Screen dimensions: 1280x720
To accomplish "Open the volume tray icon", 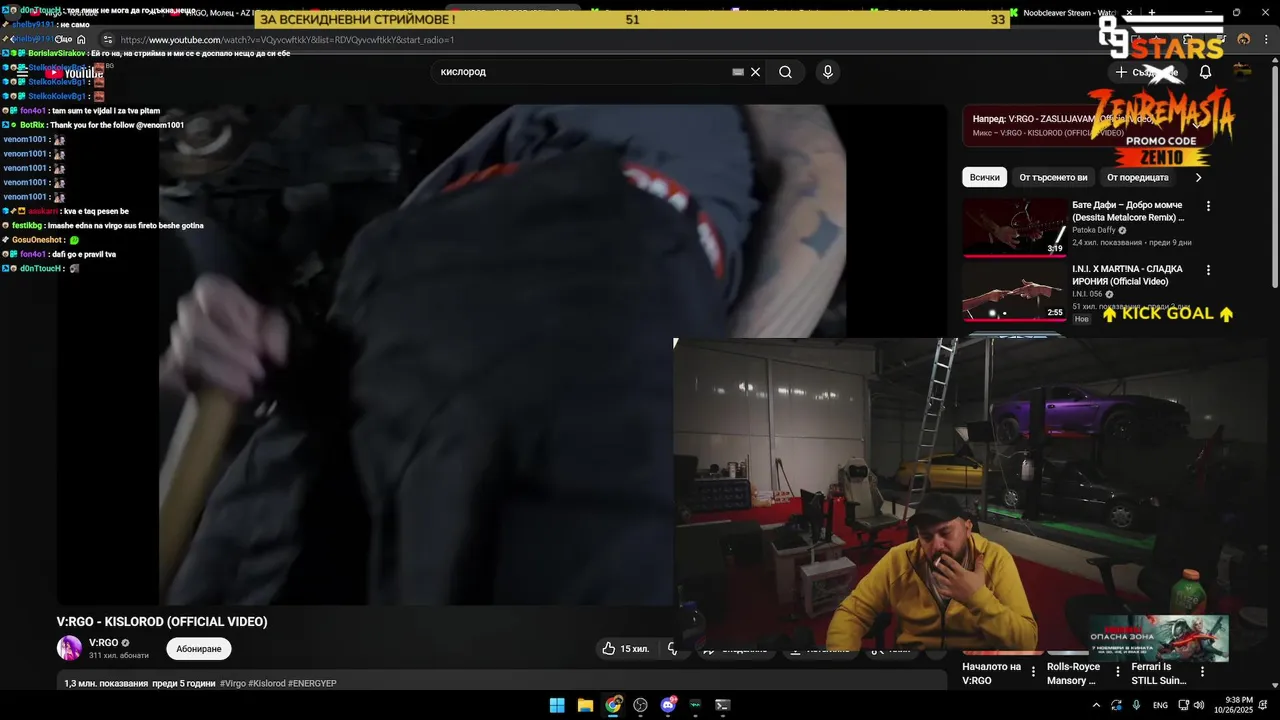I will tap(1198, 705).
